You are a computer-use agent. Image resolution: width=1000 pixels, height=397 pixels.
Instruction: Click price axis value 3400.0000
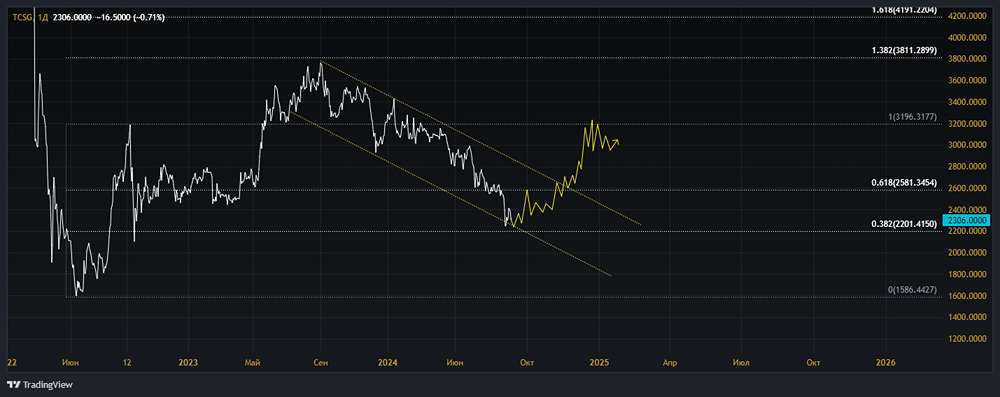click(967, 102)
